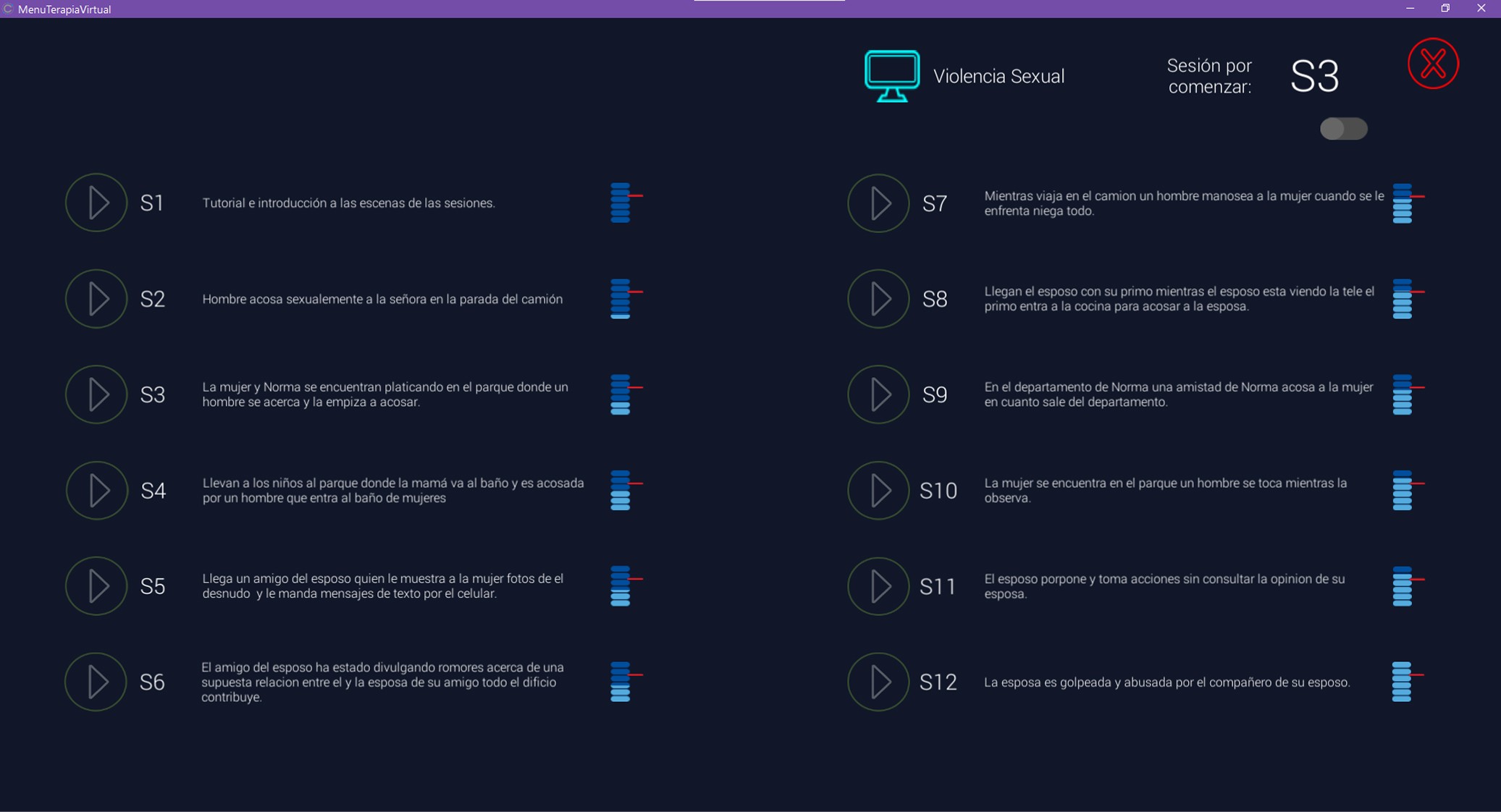Launch session S4 with play icon
Viewport: 1501px width, 812px height.
pyautogui.click(x=96, y=491)
